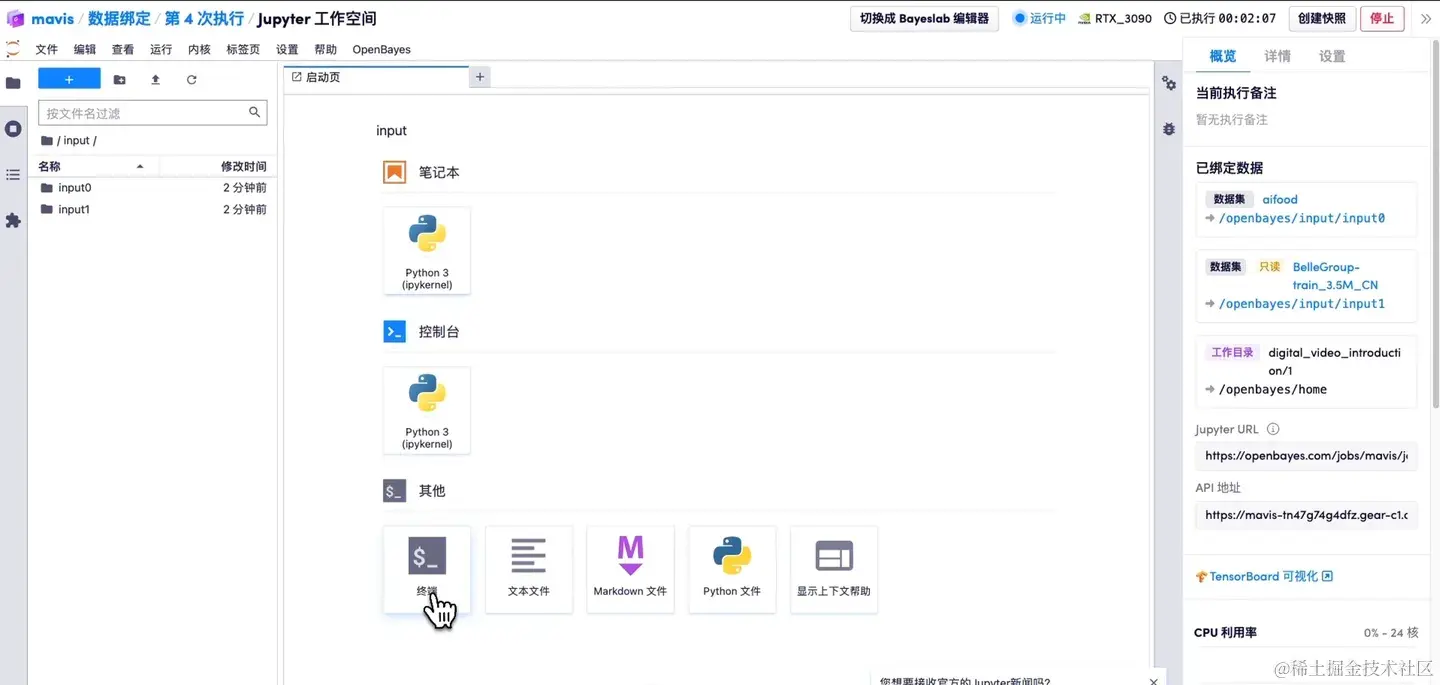
Task: Click the root folder icon in breadcrumb
Action: tap(47, 141)
